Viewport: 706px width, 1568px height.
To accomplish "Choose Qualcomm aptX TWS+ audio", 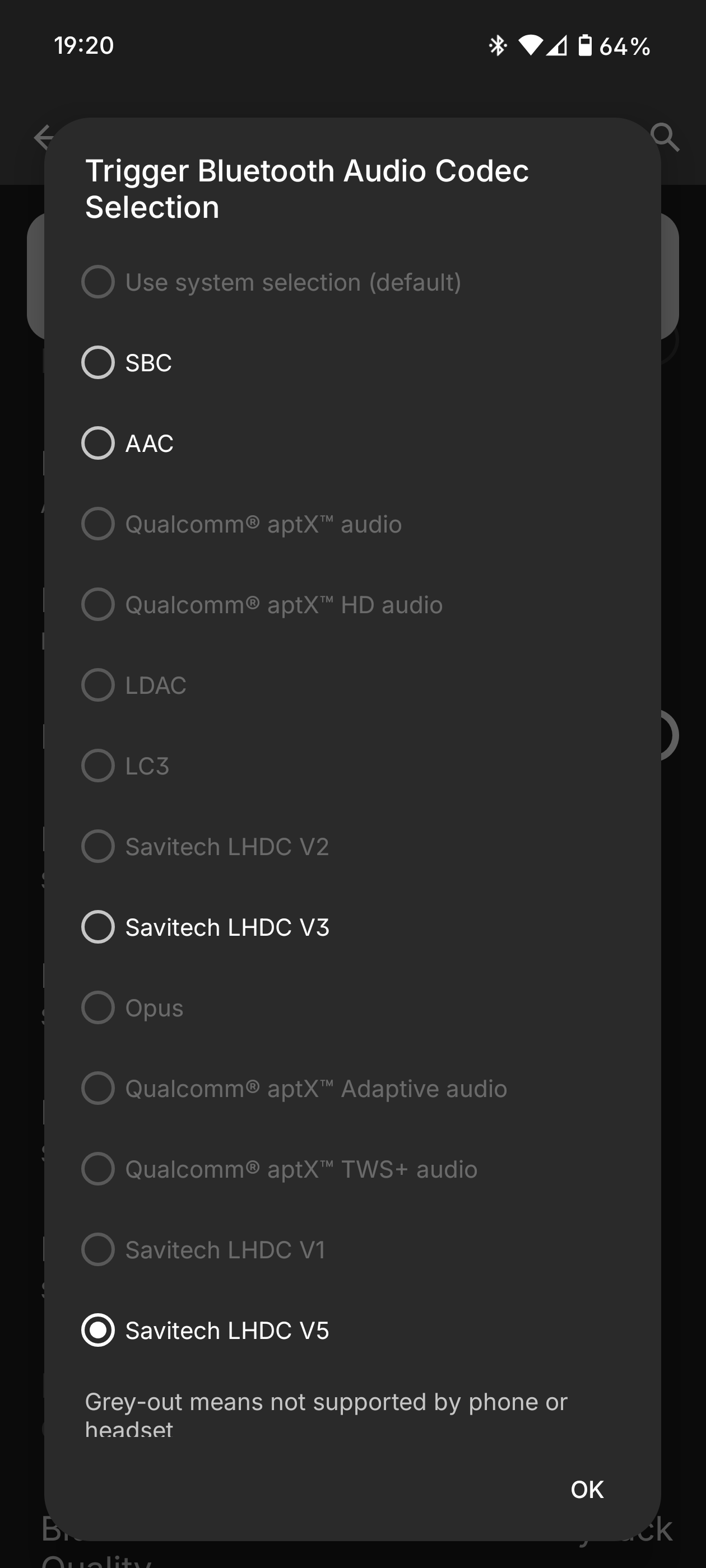I will click(98, 1169).
